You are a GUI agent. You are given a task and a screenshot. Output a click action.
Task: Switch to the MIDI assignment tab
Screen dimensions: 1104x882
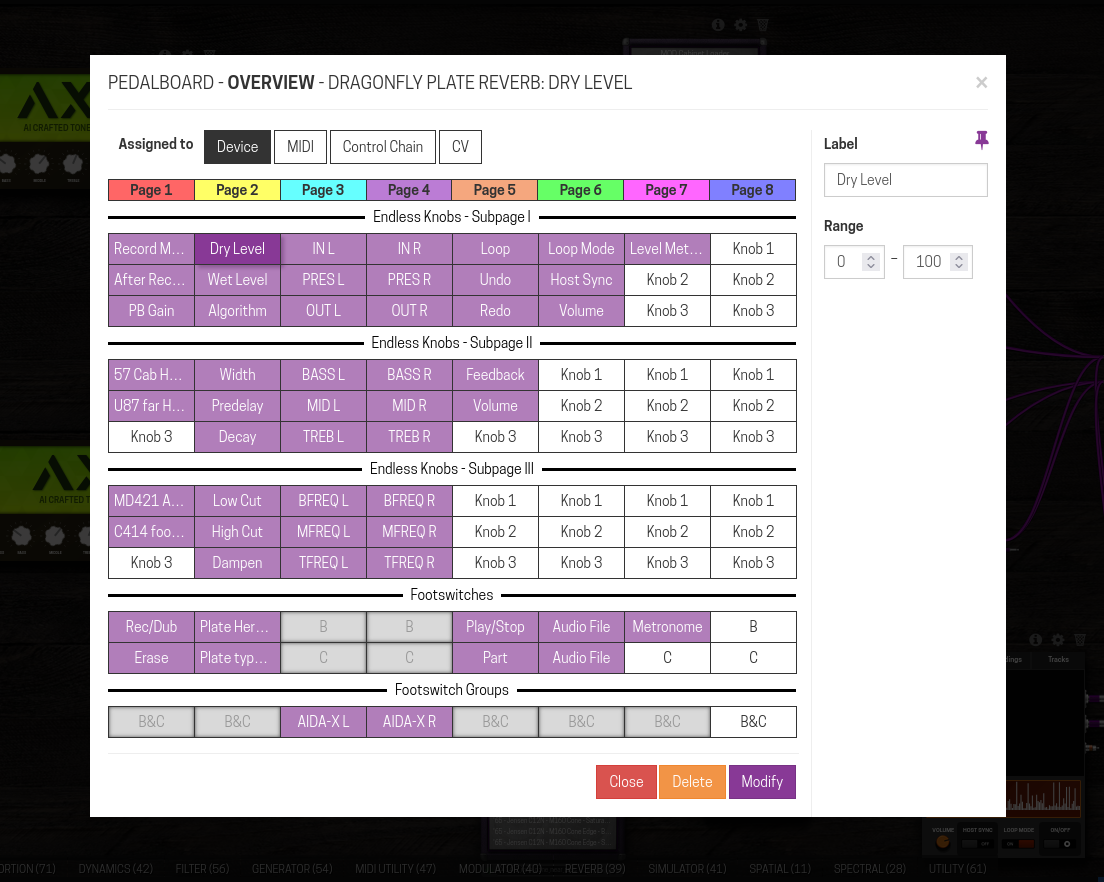point(301,146)
